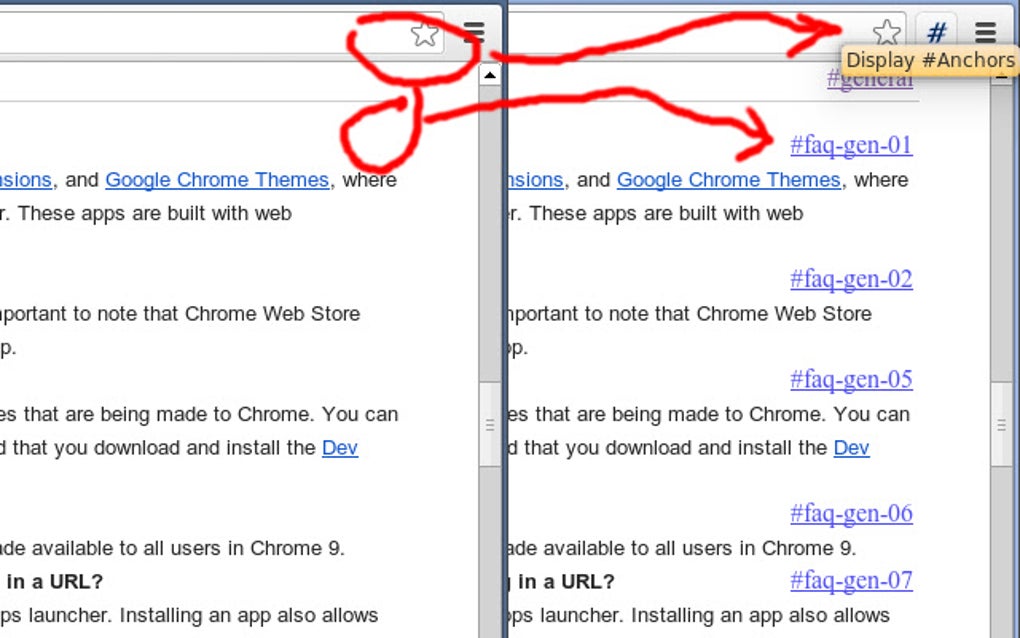
Task: Click the Dev channel link in right window
Action: click(x=851, y=448)
